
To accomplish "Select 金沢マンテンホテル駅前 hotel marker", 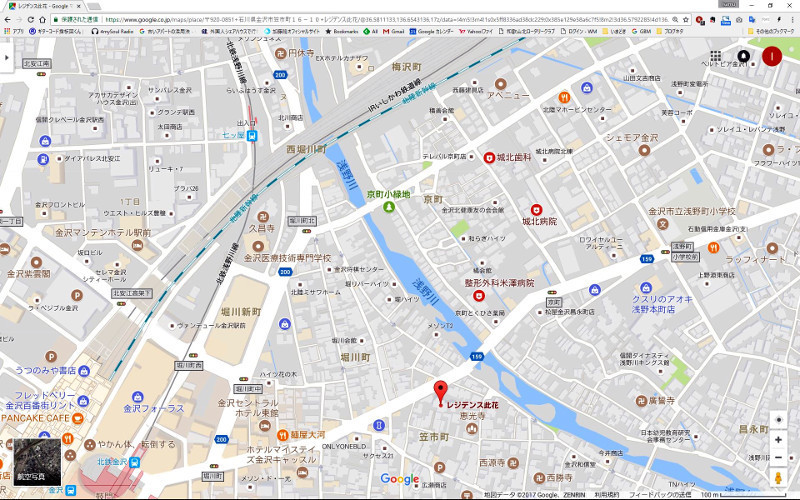I will [x=137, y=246].
